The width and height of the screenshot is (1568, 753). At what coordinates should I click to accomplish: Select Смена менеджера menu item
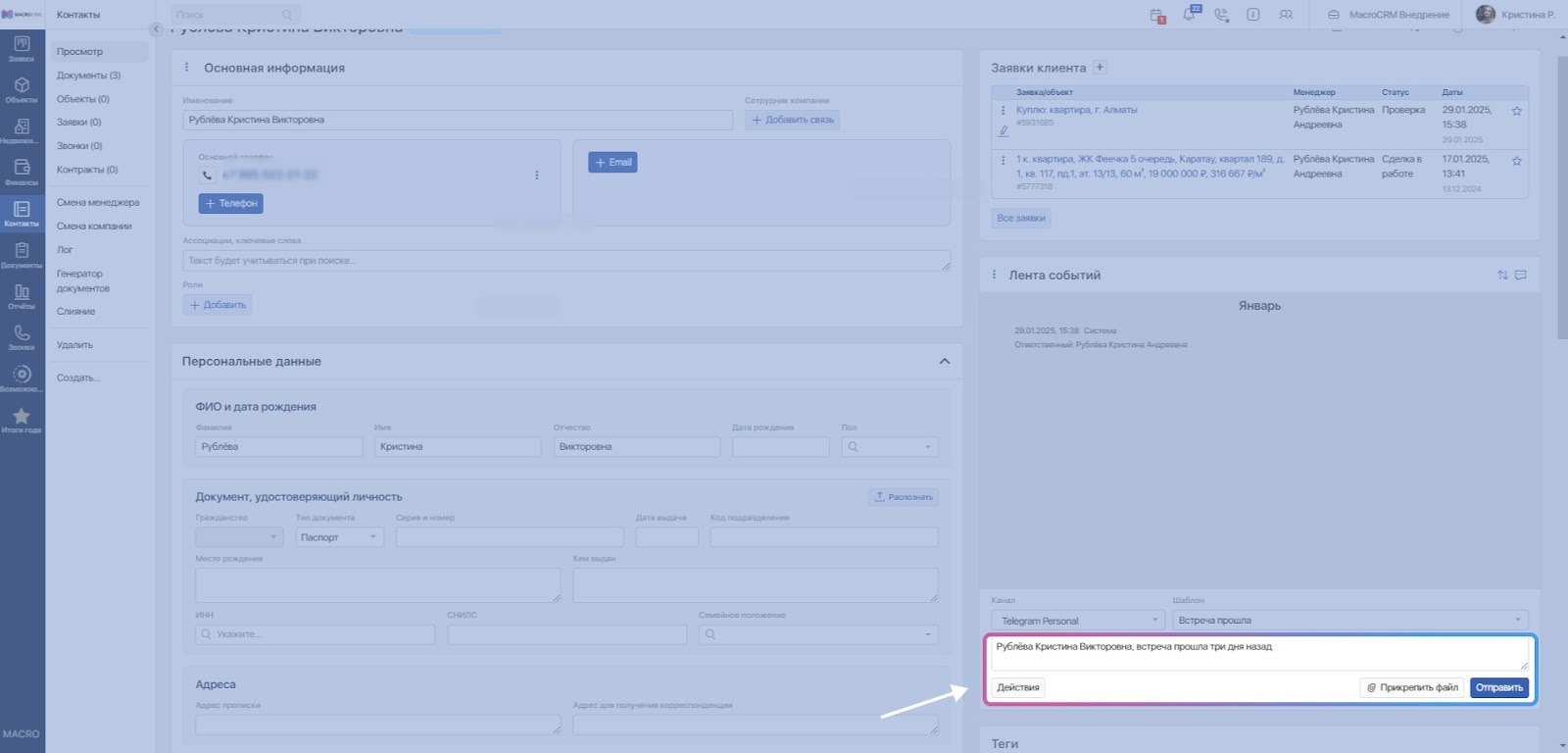[x=98, y=203]
